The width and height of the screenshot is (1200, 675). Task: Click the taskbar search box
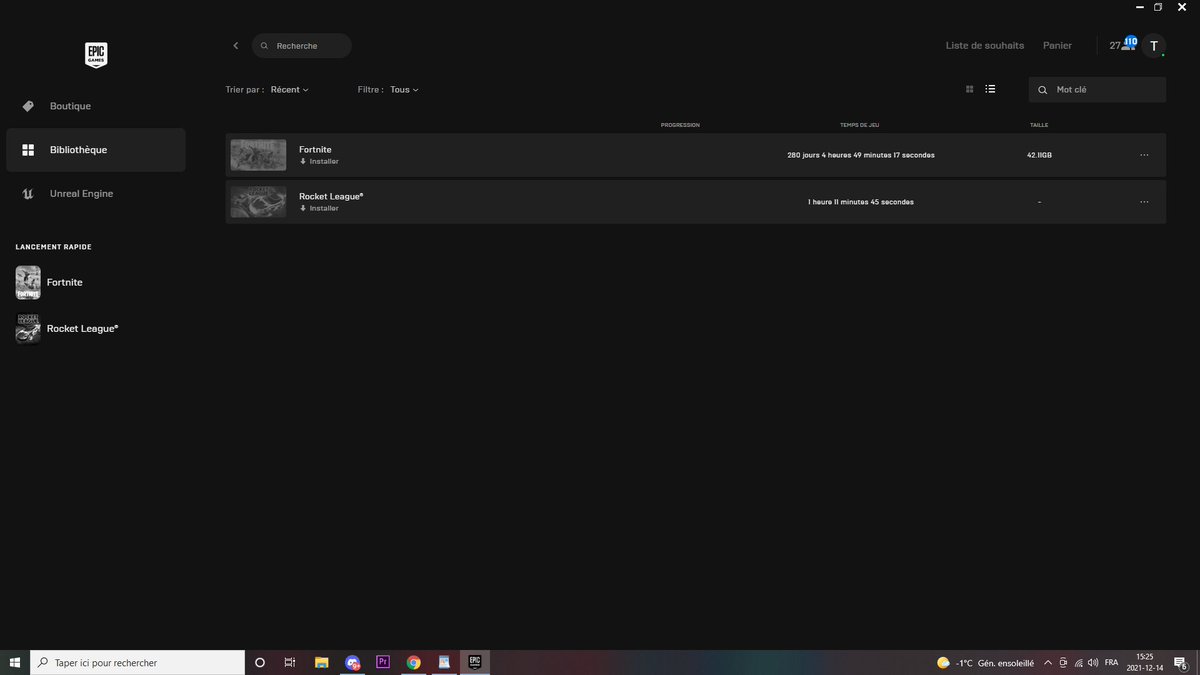pyautogui.click(x=138, y=662)
